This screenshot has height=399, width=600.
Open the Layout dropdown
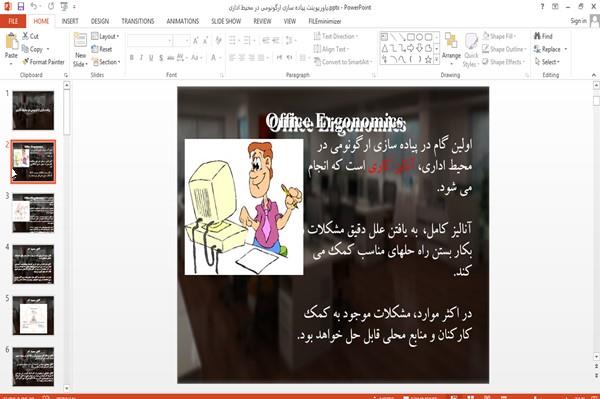point(105,36)
